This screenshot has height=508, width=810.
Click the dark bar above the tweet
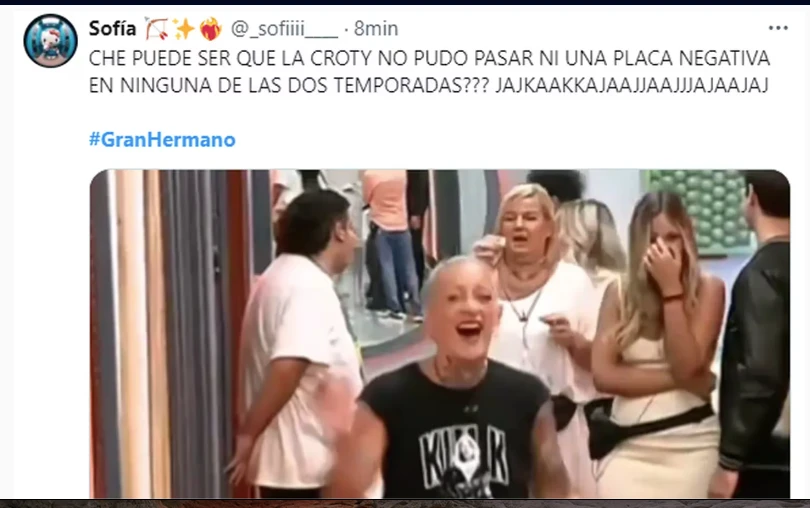coord(405,2)
